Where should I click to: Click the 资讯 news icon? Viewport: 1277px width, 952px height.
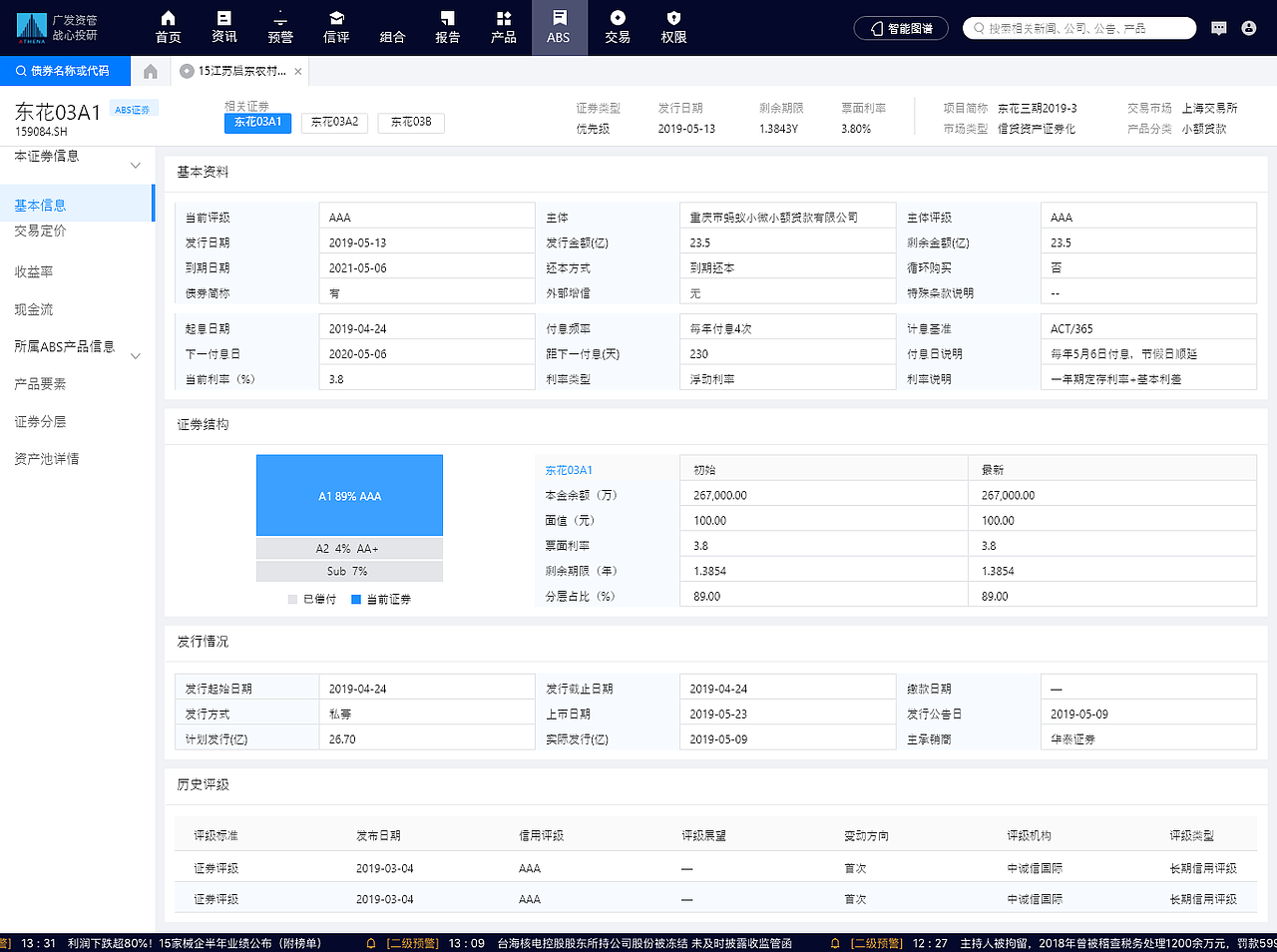(x=223, y=27)
